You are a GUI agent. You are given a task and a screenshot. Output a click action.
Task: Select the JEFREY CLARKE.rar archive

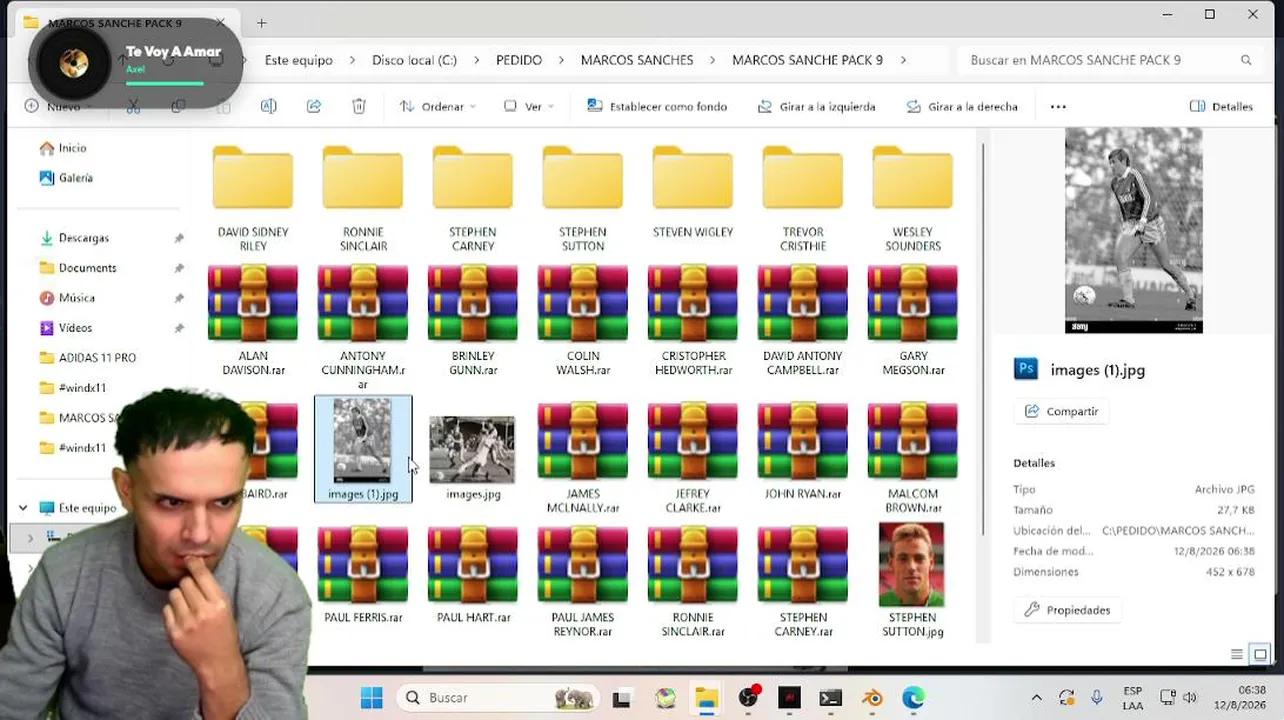click(x=693, y=459)
